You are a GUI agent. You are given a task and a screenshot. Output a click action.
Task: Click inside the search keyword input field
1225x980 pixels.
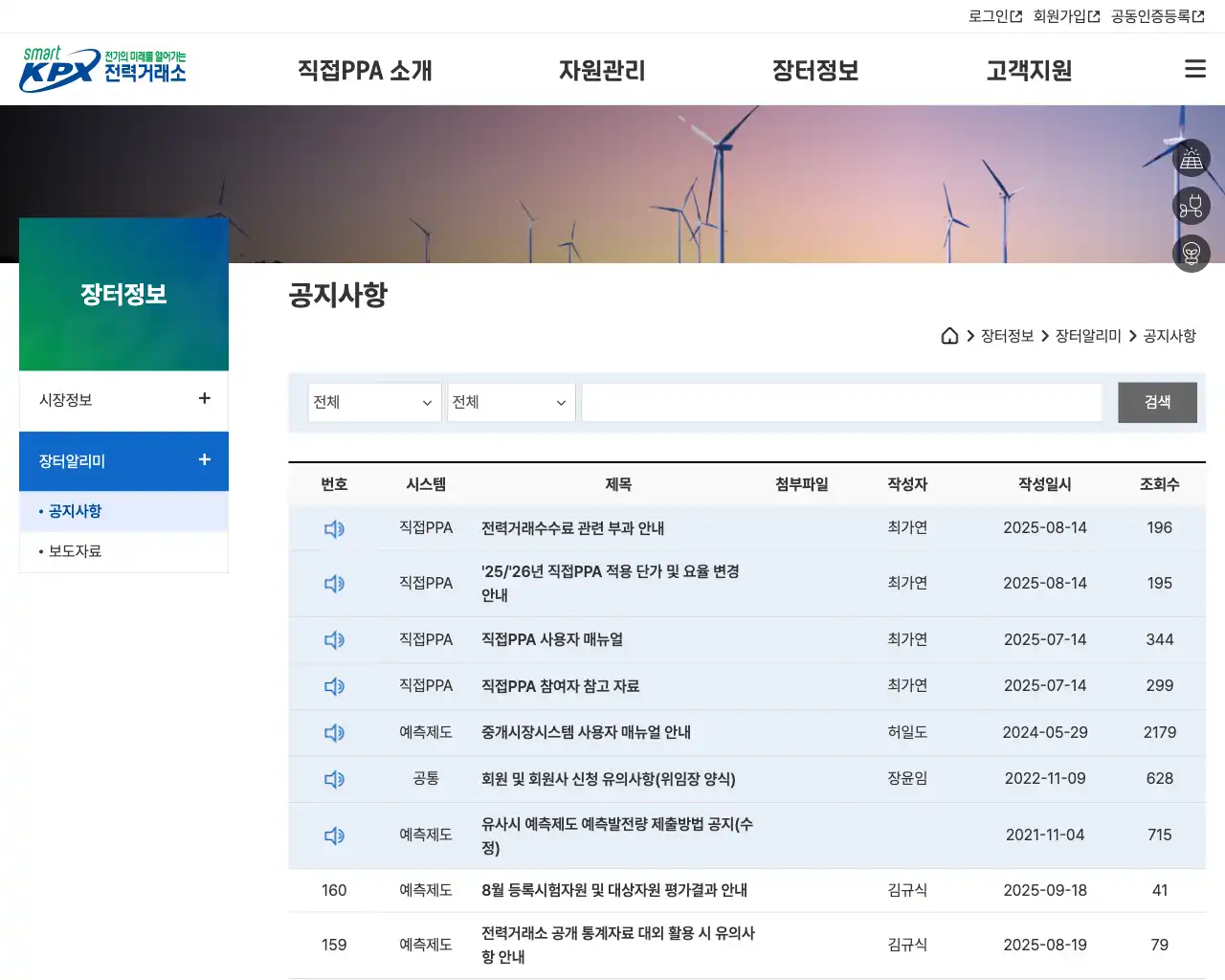(841, 402)
